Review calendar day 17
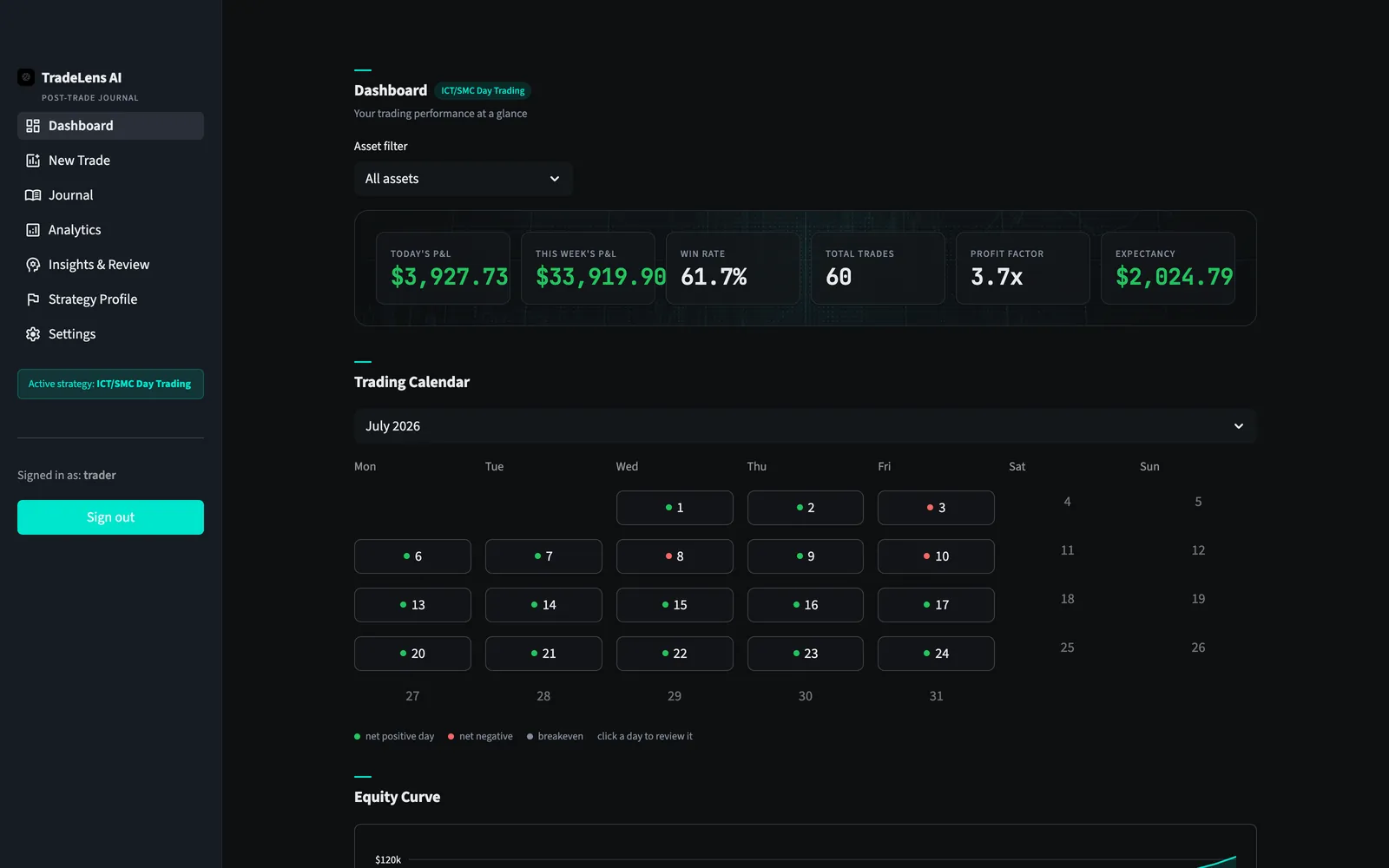The width and height of the screenshot is (1389, 868). coord(936,605)
